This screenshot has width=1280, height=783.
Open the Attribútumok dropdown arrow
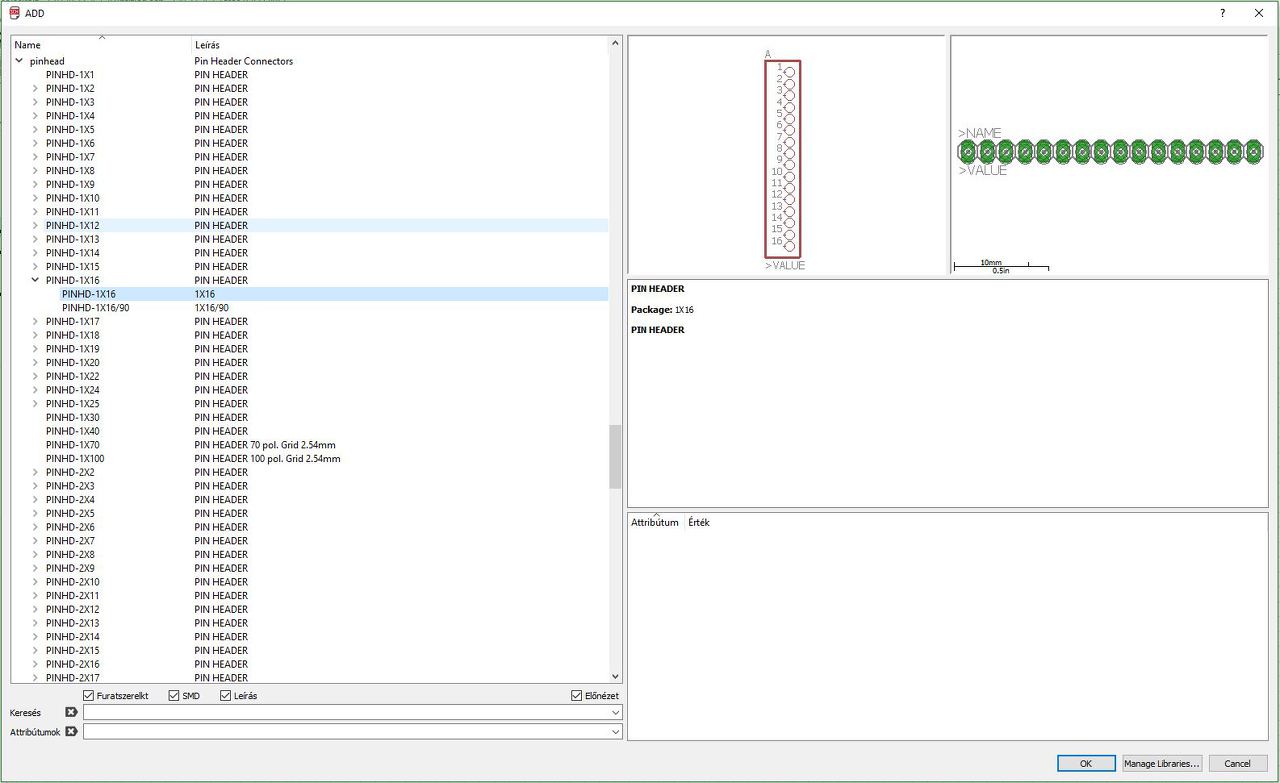(615, 732)
